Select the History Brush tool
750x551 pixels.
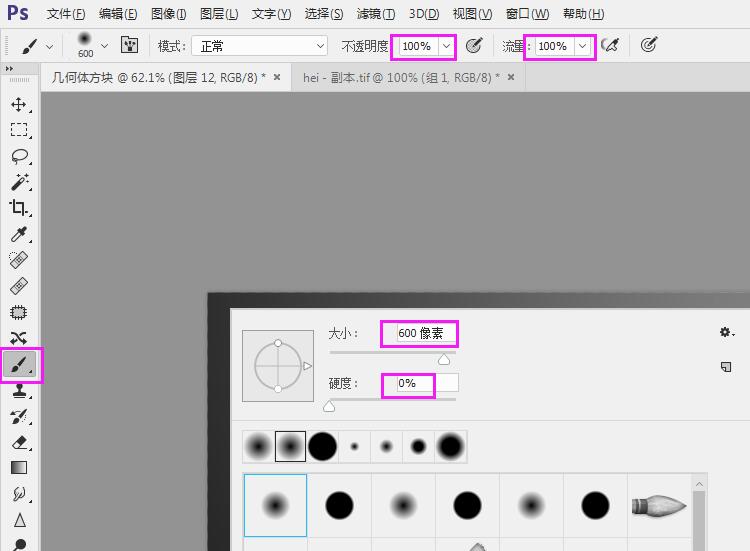[x=19, y=417]
